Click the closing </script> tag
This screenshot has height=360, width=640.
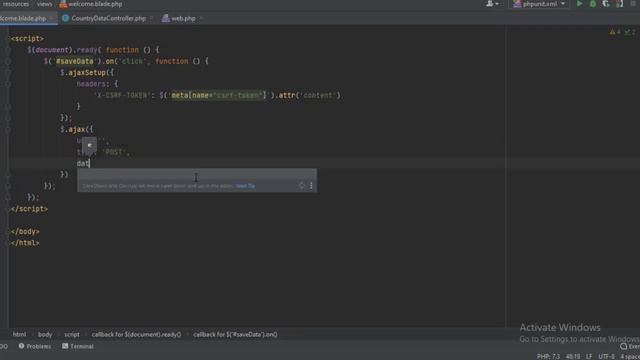tap(29, 209)
